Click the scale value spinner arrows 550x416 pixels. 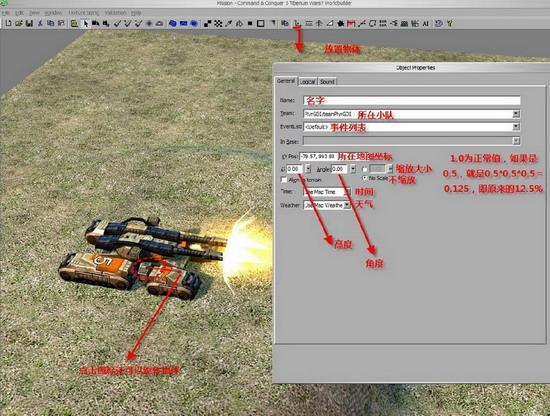[x=390, y=169]
